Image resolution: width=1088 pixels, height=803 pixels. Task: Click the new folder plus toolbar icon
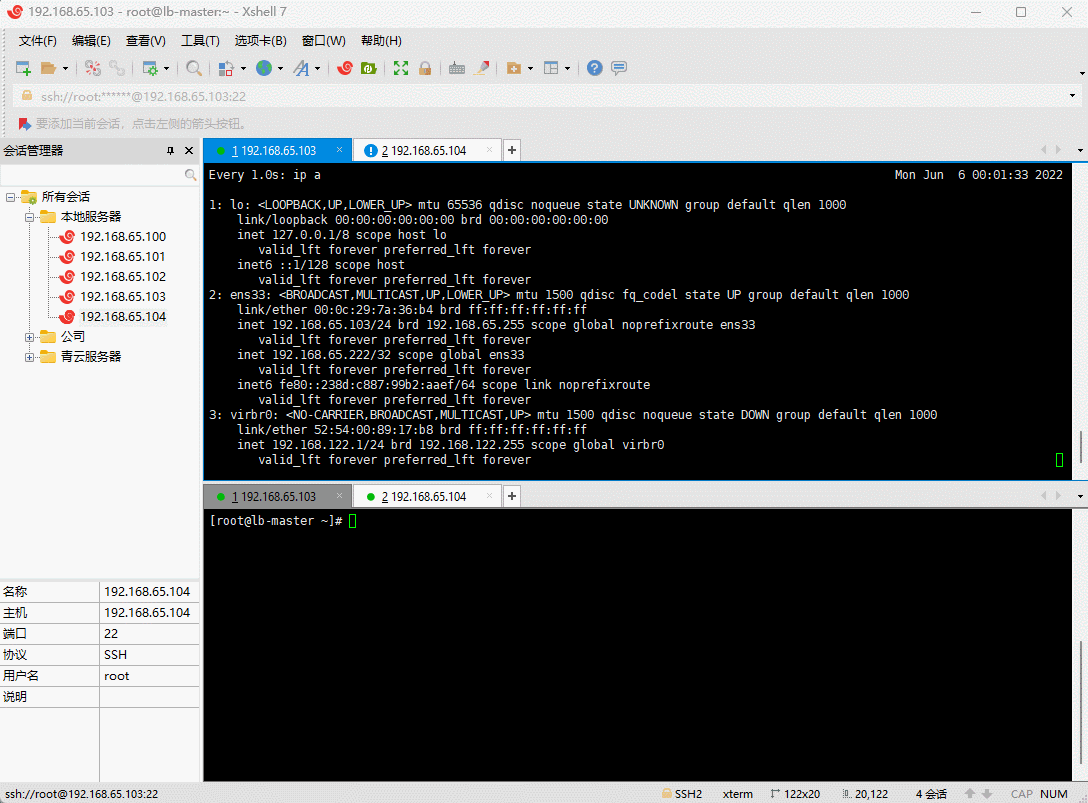pos(514,68)
